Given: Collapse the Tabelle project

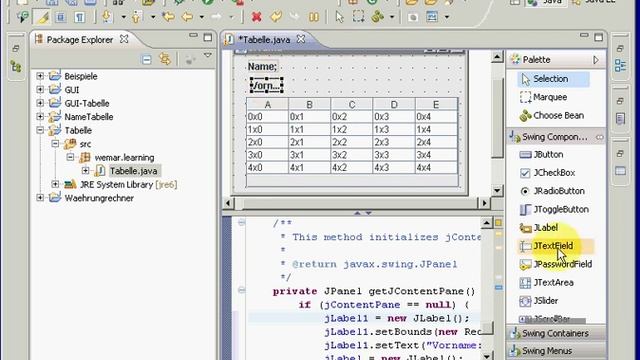Looking at the screenshot, I should [x=40, y=130].
